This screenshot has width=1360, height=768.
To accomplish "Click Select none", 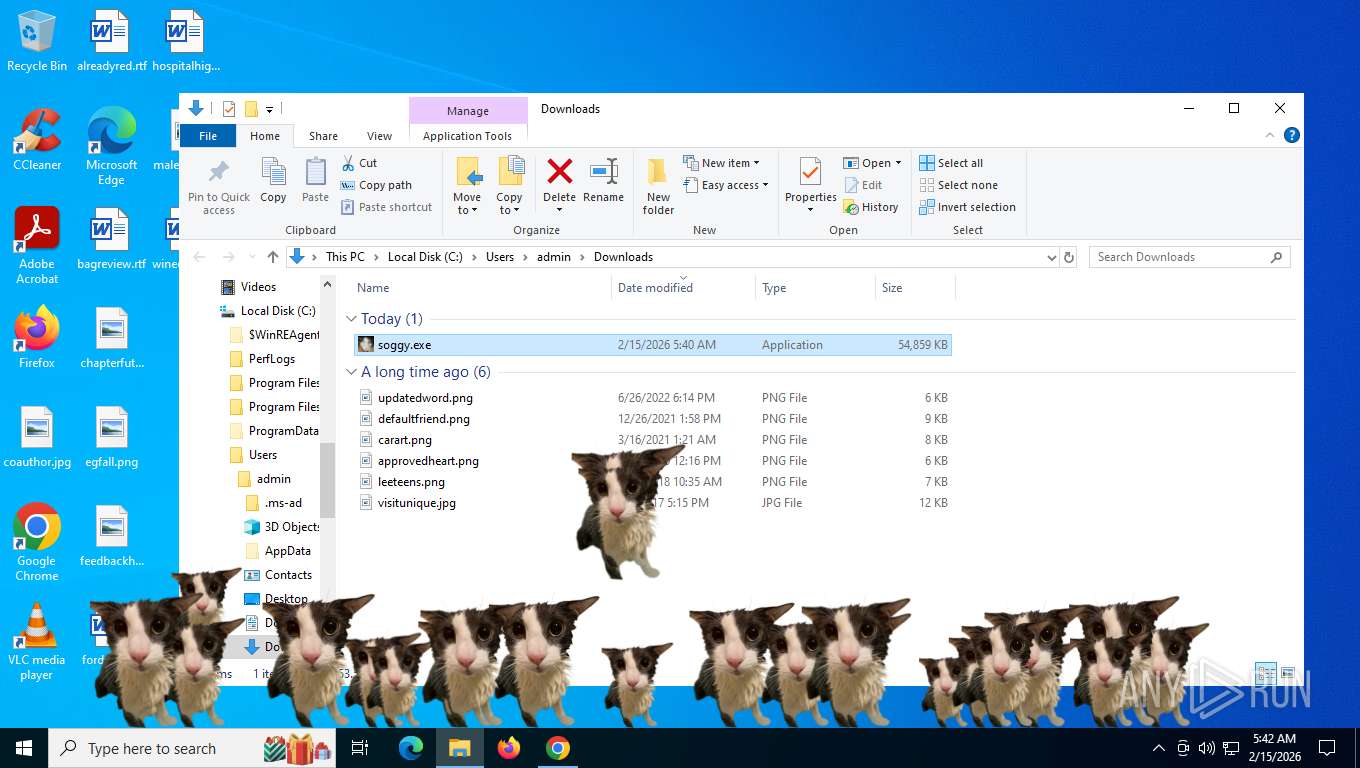I will [x=959, y=185].
